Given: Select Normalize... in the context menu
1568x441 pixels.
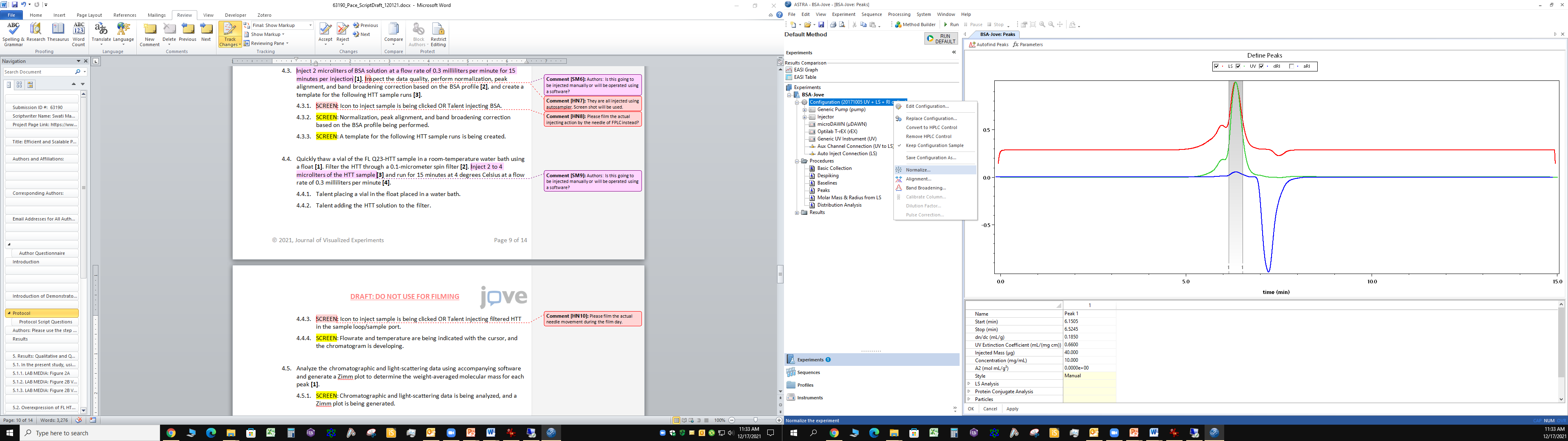Looking at the screenshot, I should pyautogui.click(x=918, y=170).
